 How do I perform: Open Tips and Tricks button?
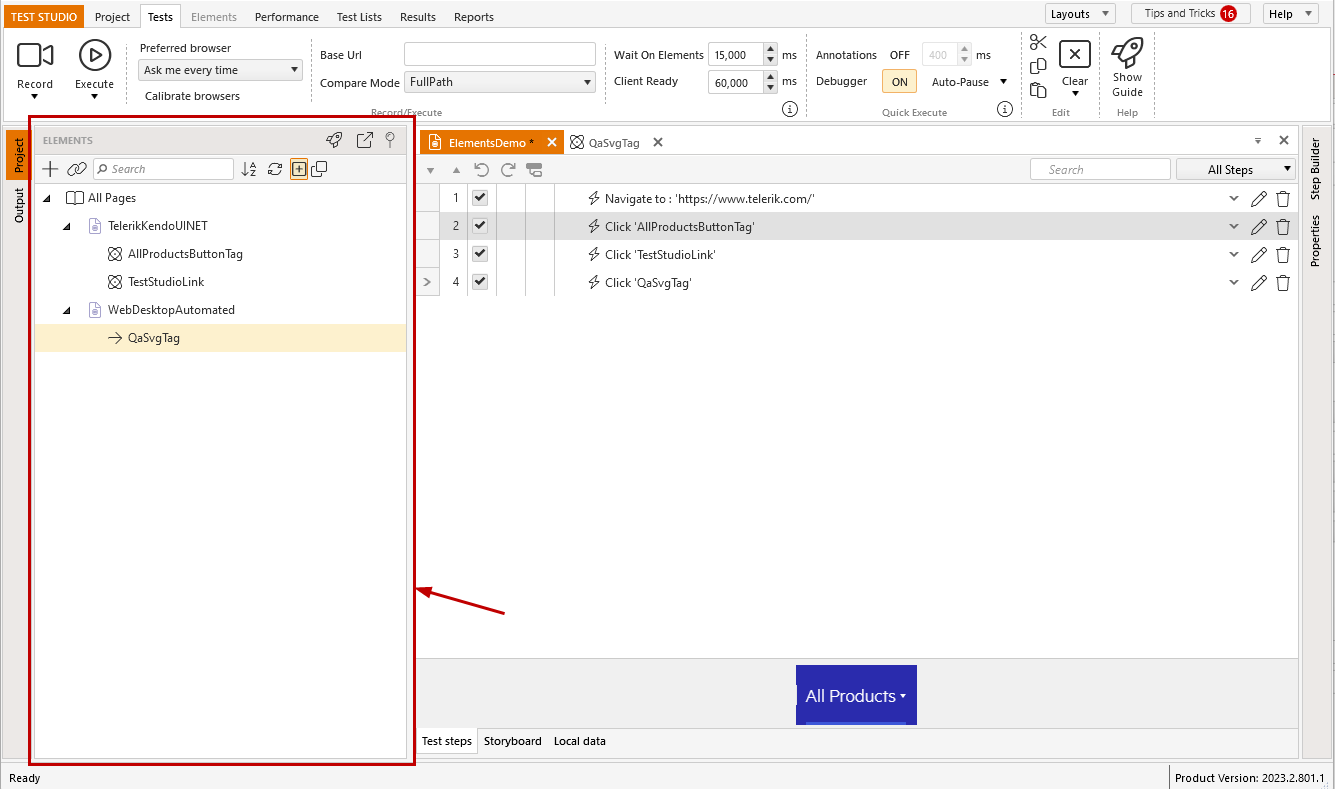click(1190, 13)
